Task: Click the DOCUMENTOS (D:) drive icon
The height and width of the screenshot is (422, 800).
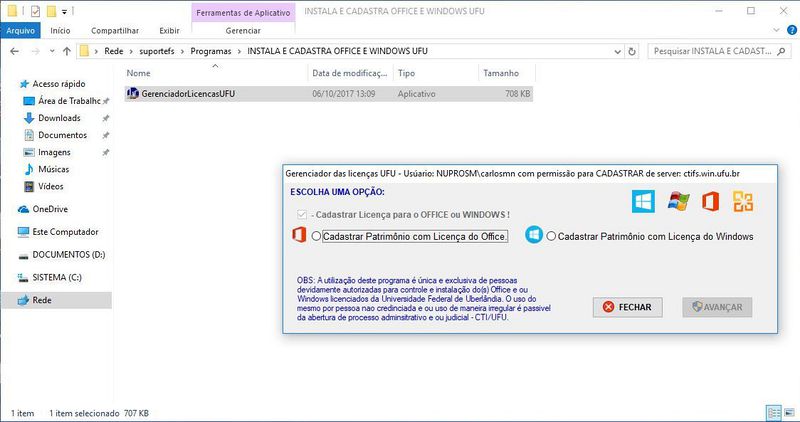Action: point(23,255)
